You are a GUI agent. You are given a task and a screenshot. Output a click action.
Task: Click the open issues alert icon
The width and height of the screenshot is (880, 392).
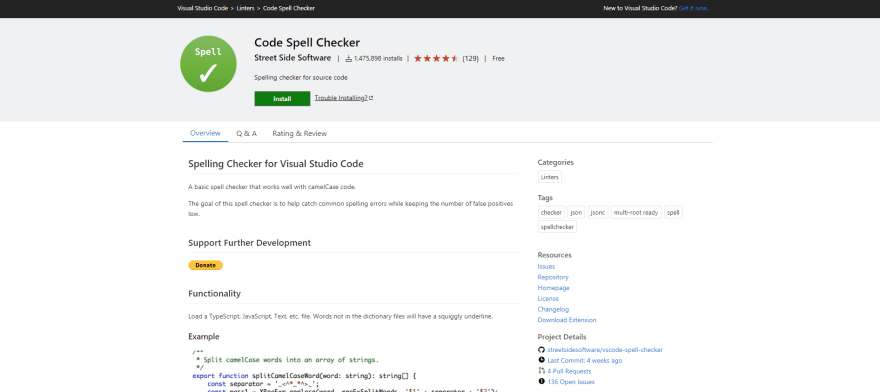tap(541, 381)
